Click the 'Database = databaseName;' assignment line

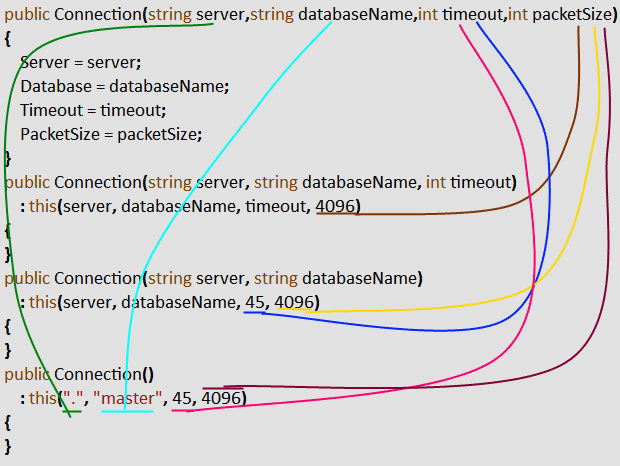[x=124, y=86]
